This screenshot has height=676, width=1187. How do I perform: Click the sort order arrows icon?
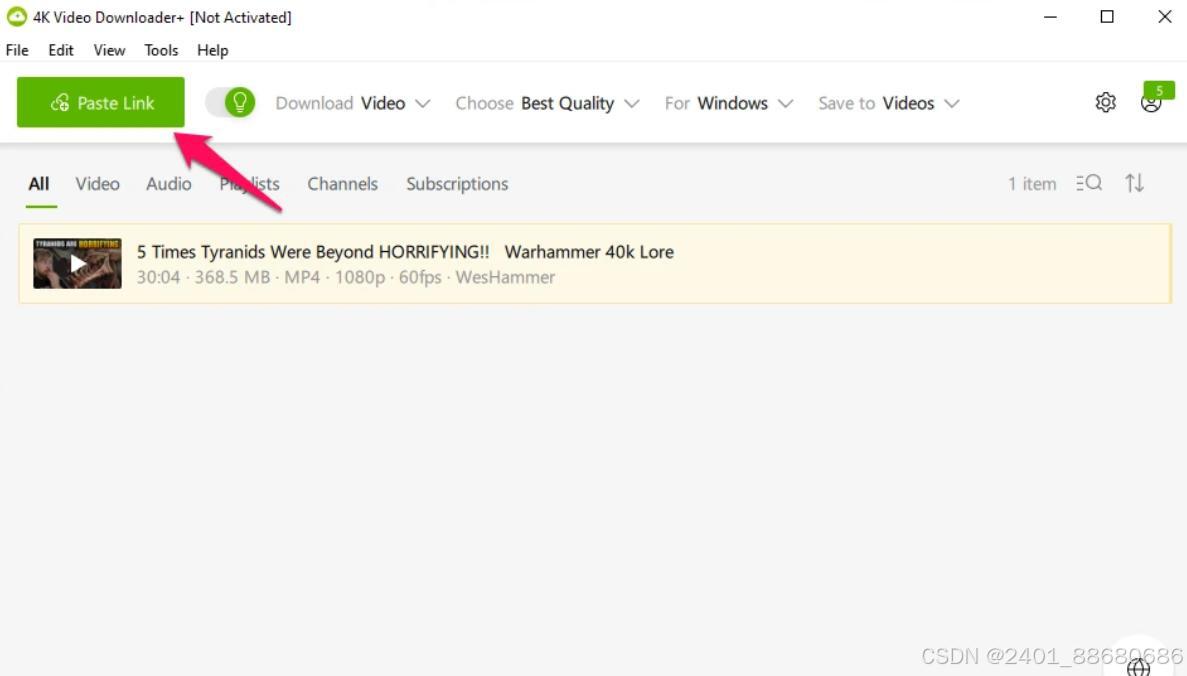point(1134,183)
